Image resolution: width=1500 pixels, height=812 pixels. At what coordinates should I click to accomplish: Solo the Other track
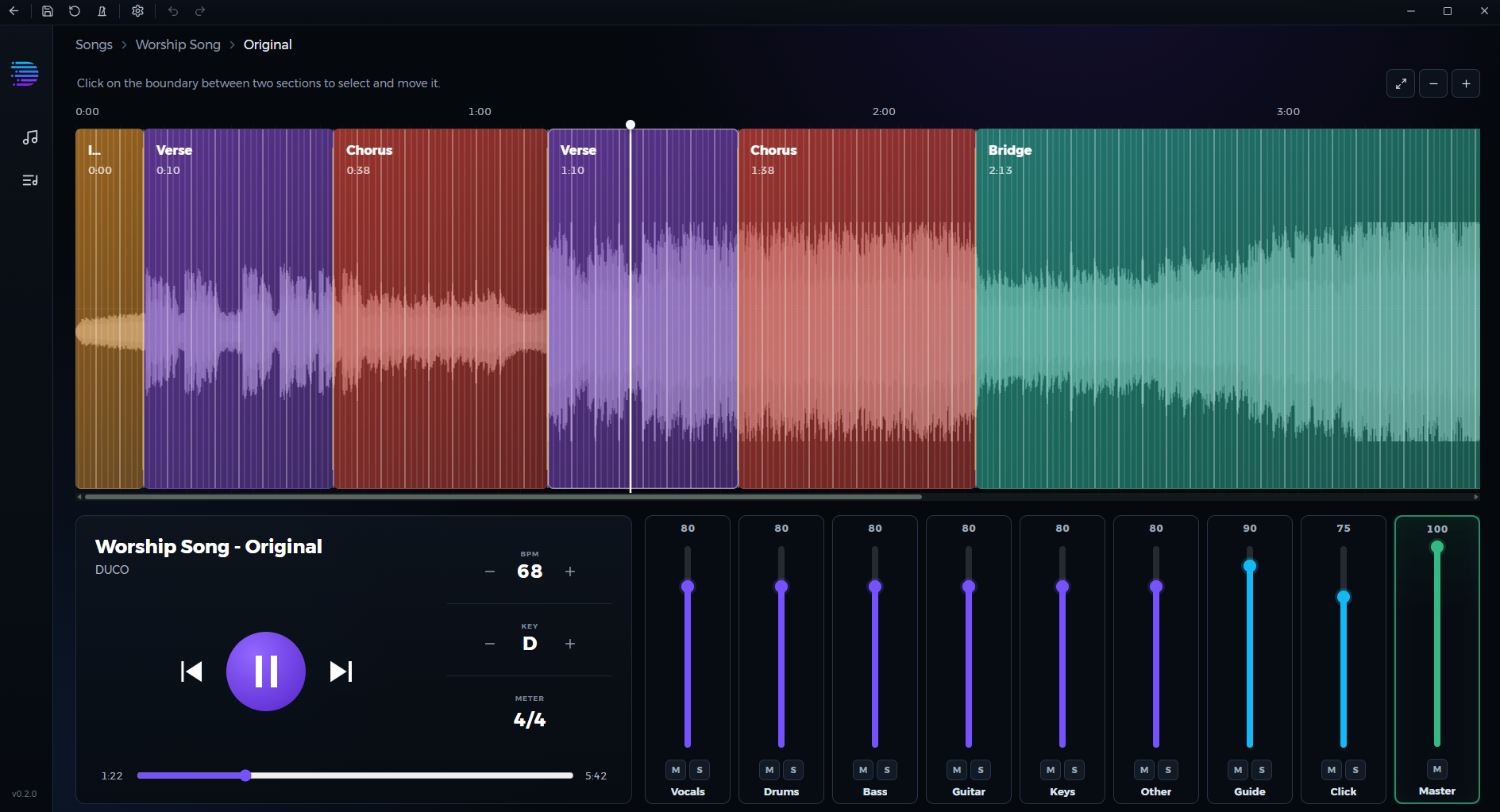point(1168,770)
